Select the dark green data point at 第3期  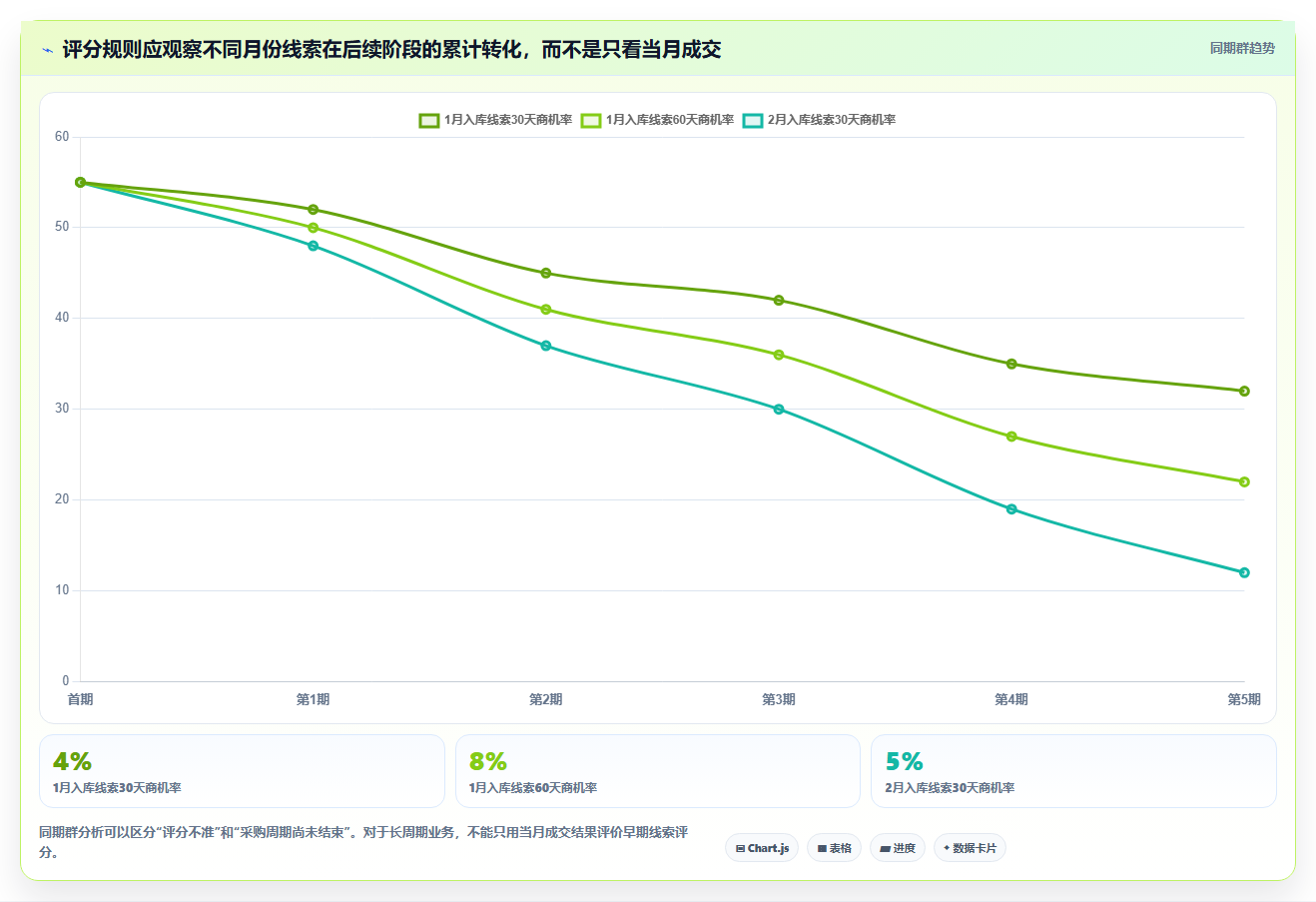tap(779, 301)
